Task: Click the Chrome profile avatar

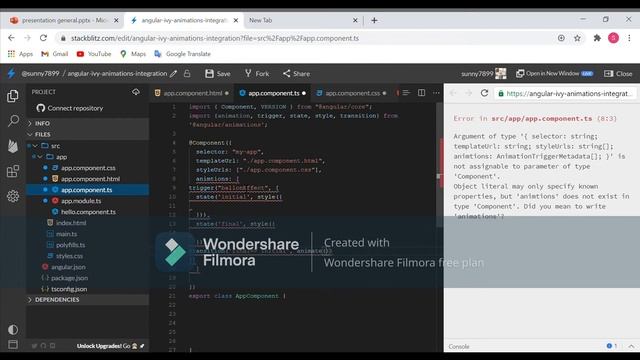Action: 613,38
